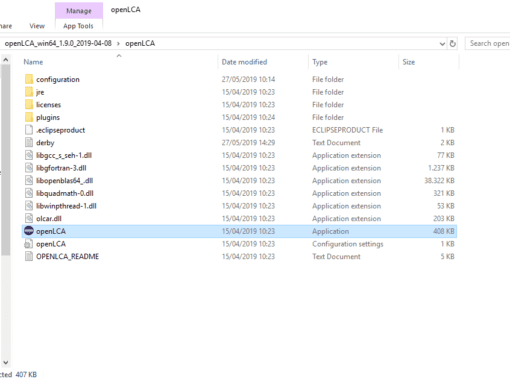Open the configuration folder icon

[x=29, y=79]
